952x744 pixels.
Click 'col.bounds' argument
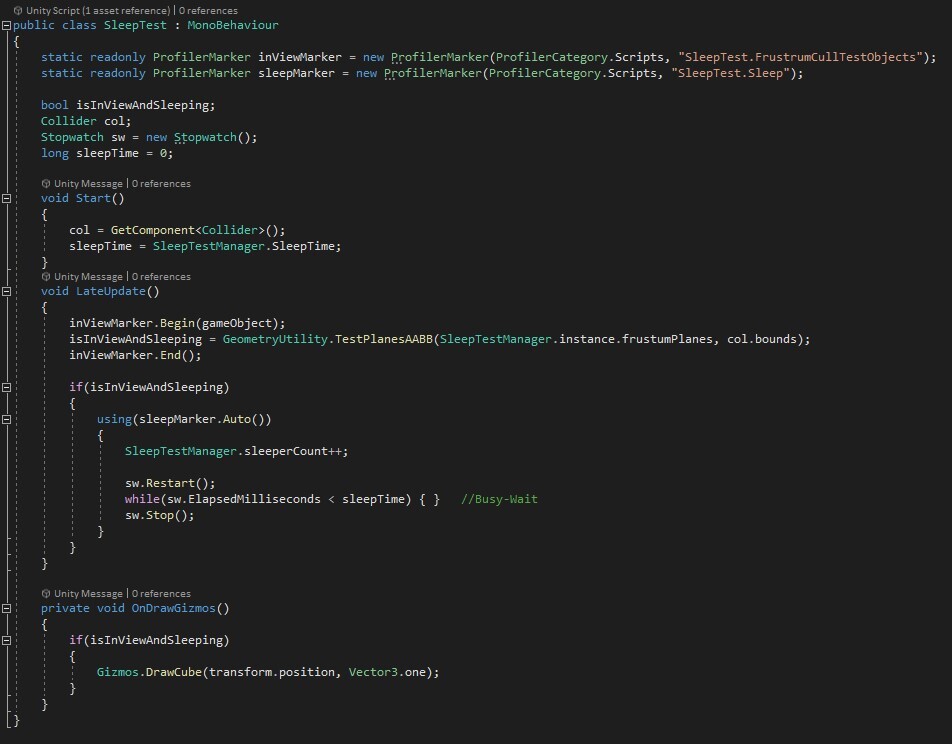coord(762,339)
